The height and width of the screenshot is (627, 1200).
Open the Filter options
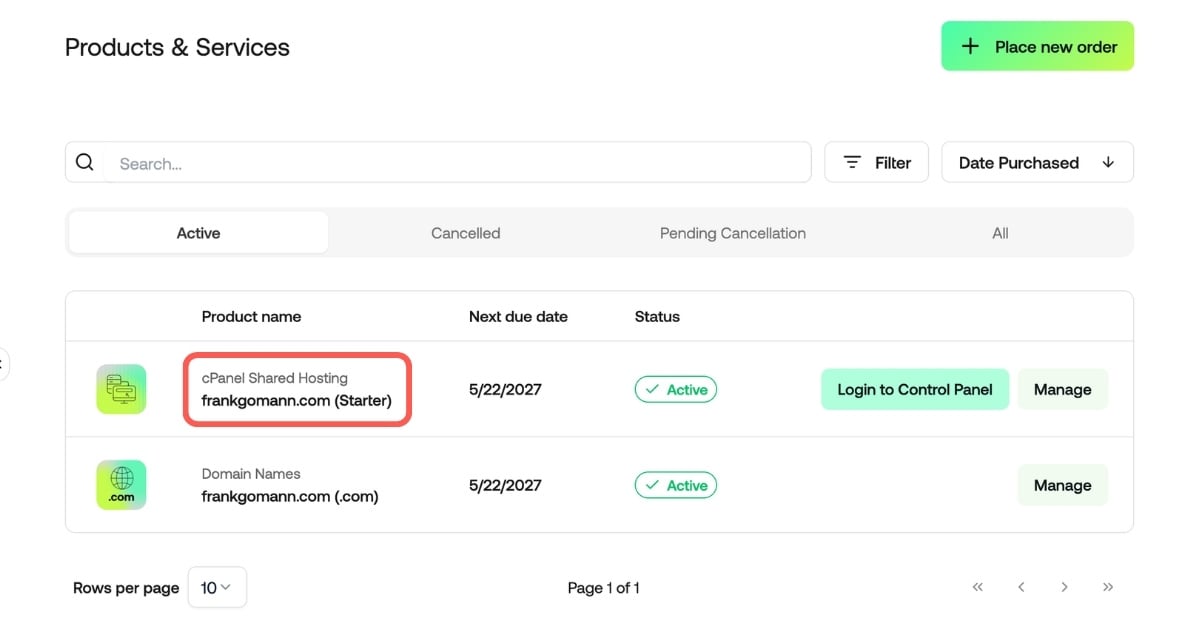click(x=877, y=162)
